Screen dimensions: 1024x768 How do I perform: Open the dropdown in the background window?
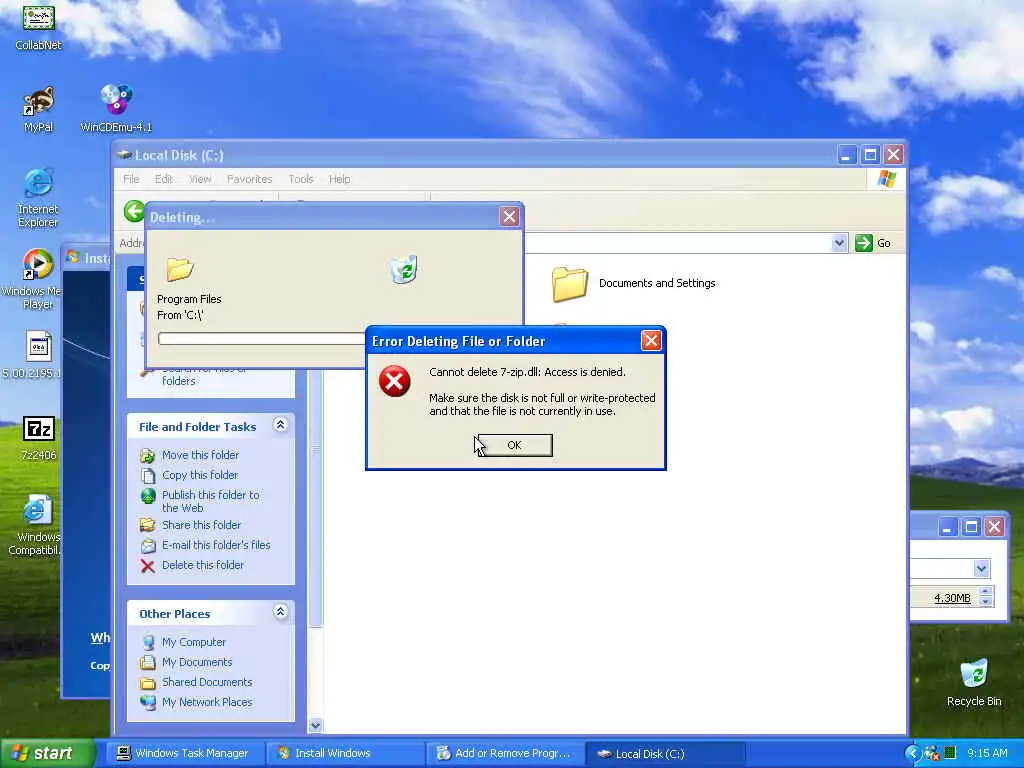pos(981,569)
